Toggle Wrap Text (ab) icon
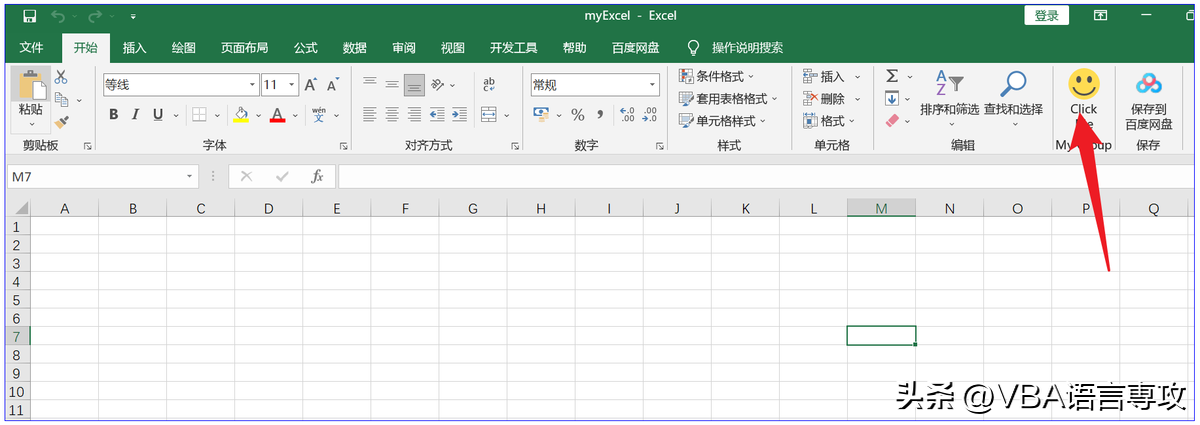The image size is (1200, 425). click(489, 85)
